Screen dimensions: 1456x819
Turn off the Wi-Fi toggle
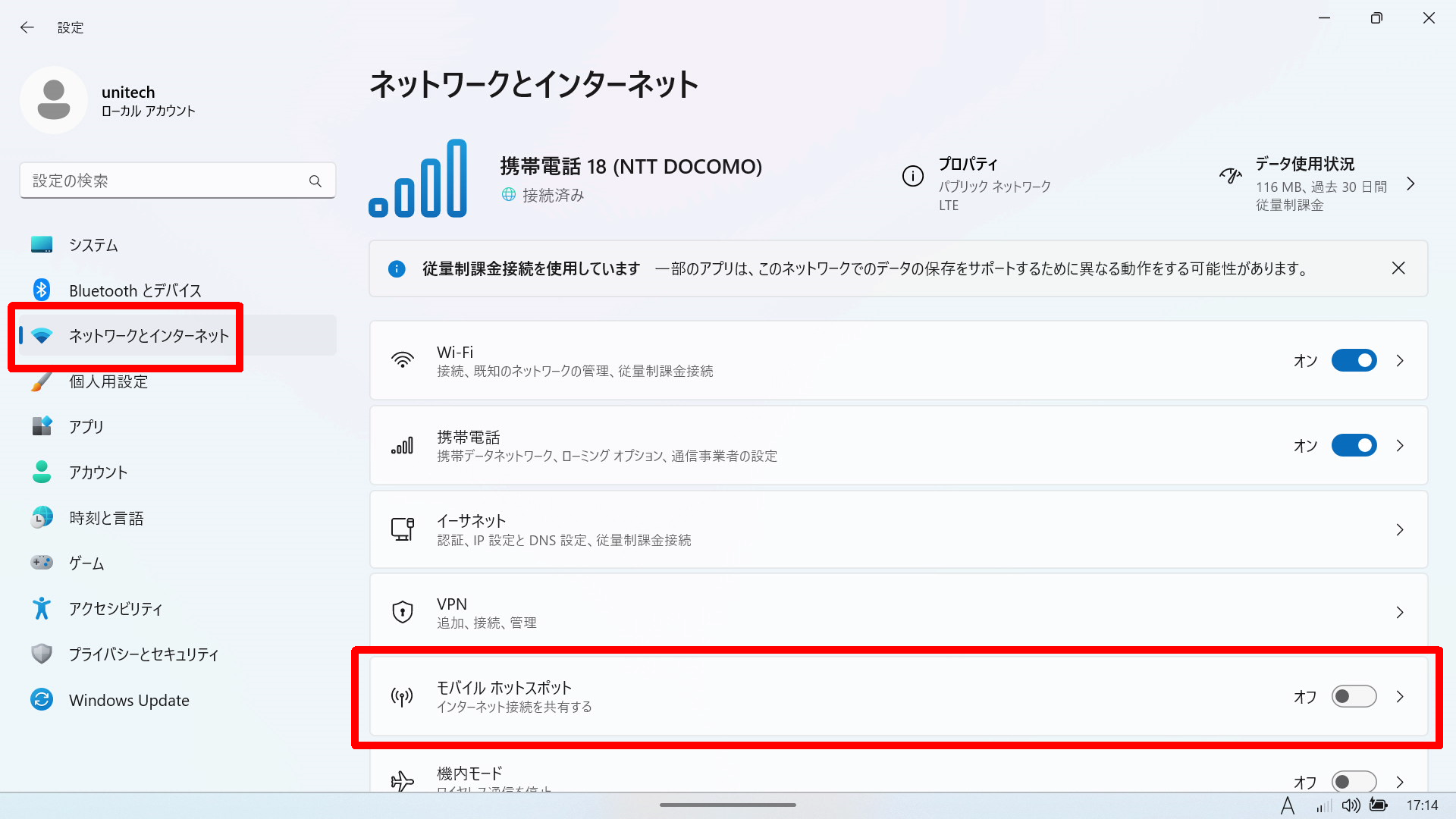tap(1354, 361)
